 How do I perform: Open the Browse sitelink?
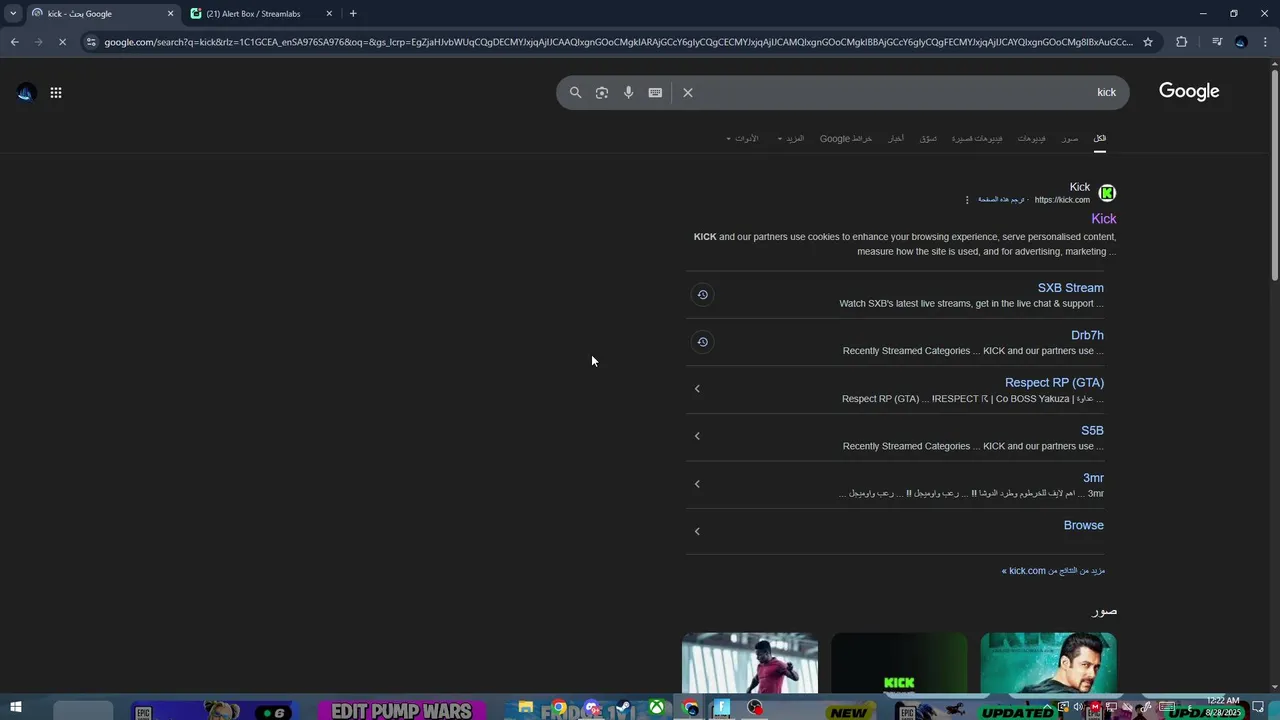(1084, 525)
